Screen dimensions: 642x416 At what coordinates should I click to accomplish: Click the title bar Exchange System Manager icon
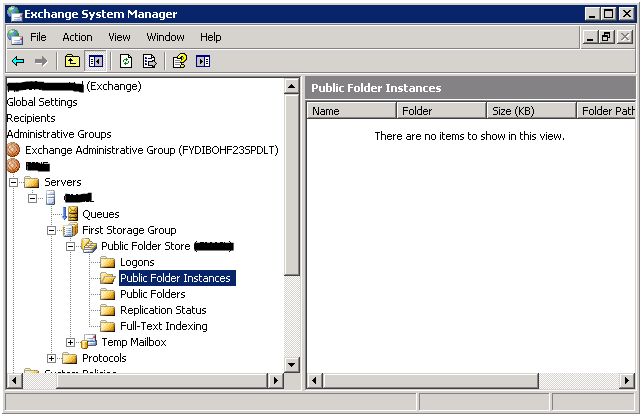click(x=15, y=14)
